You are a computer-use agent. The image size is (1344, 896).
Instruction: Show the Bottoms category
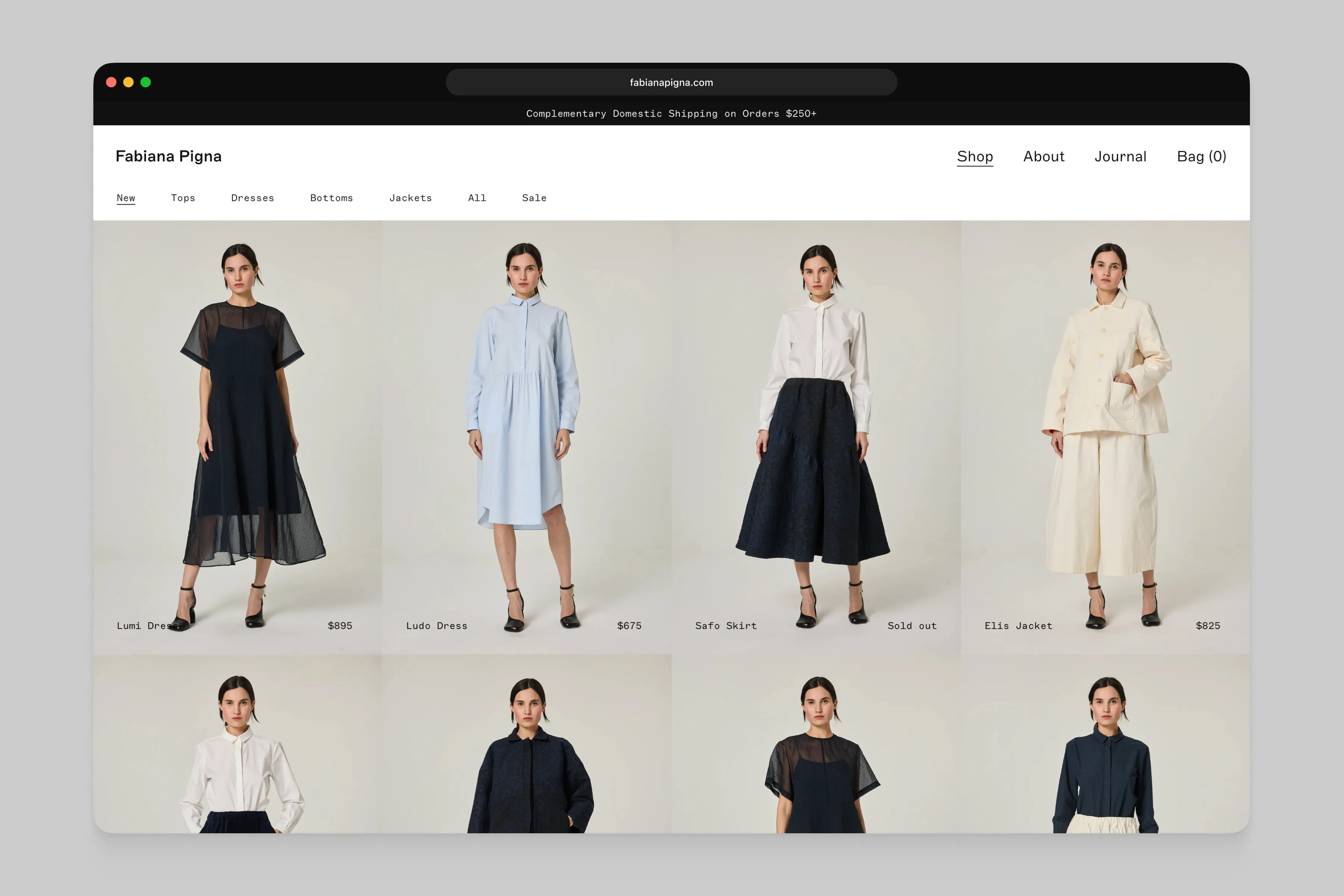pos(332,198)
